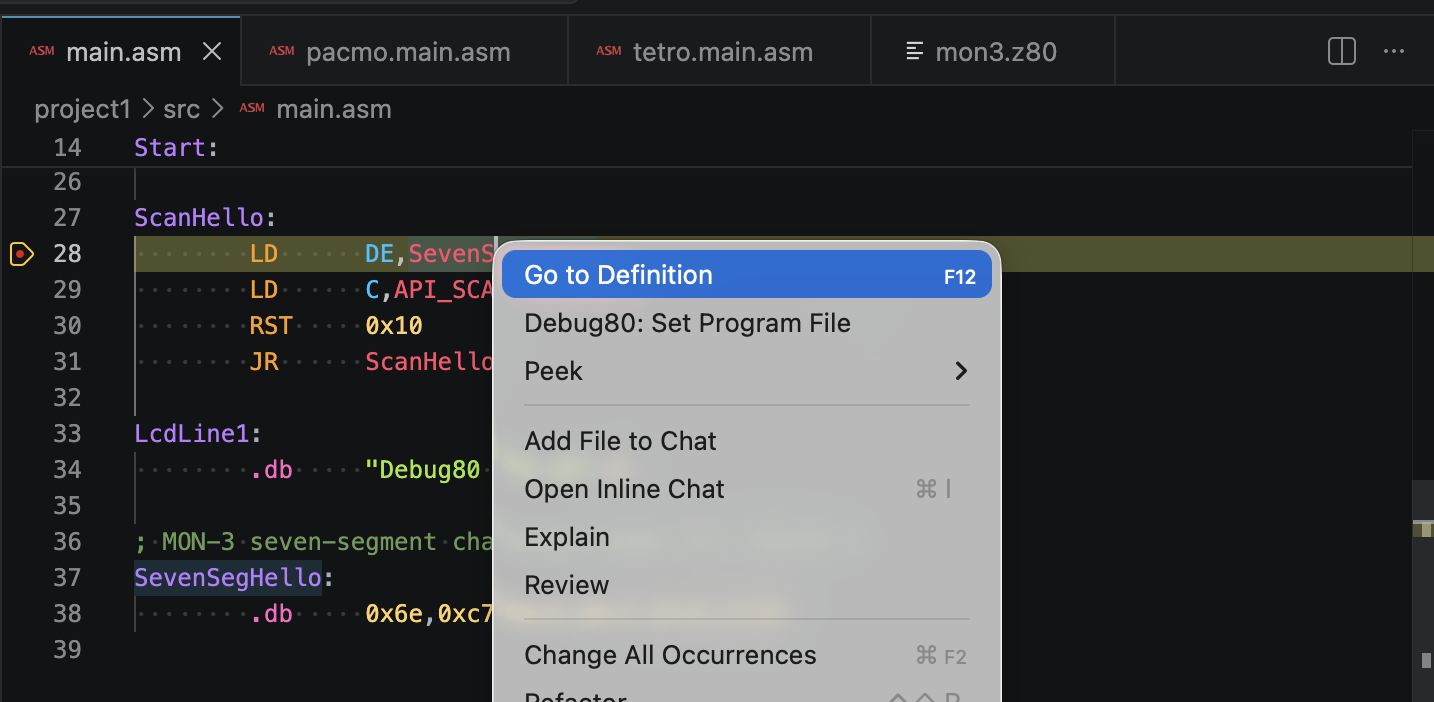Toggle the breakpoint on line 28

pos(20,254)
